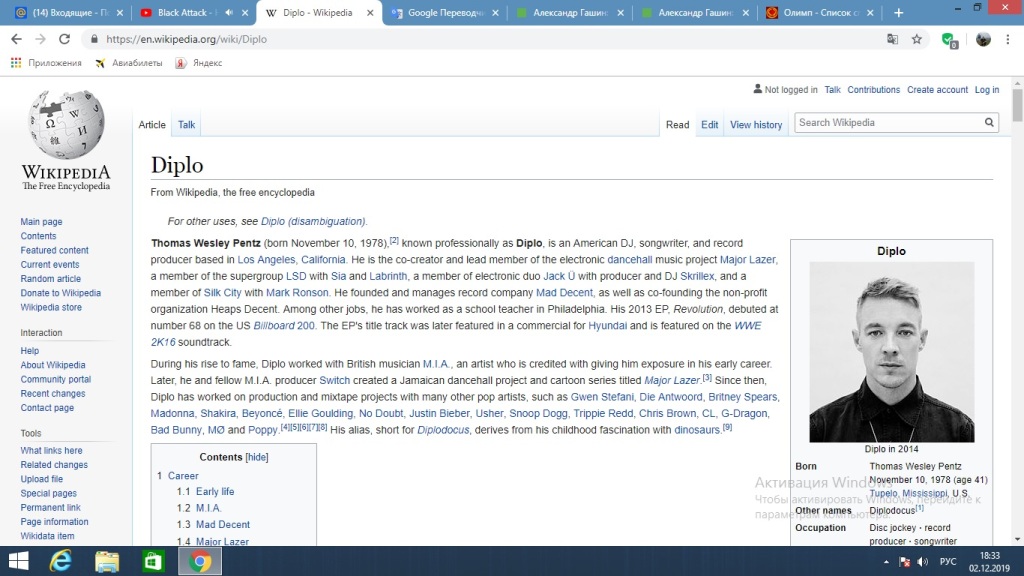Click the Search Wikipedia field

click(888, 122)
